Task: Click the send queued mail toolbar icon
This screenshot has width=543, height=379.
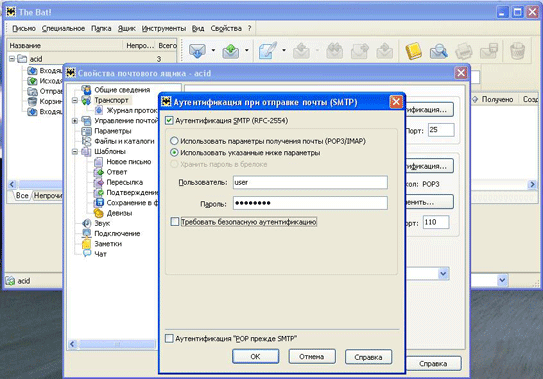Action: [x=231, y=51]
